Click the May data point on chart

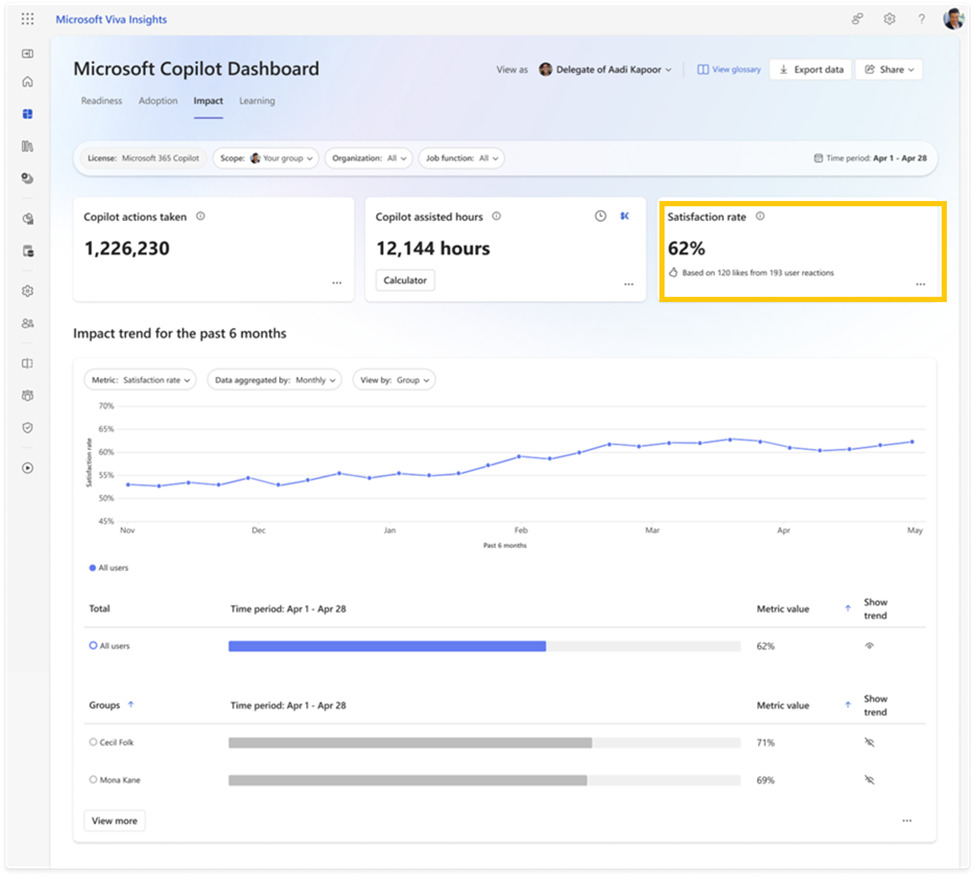click(x=912, y=441)
